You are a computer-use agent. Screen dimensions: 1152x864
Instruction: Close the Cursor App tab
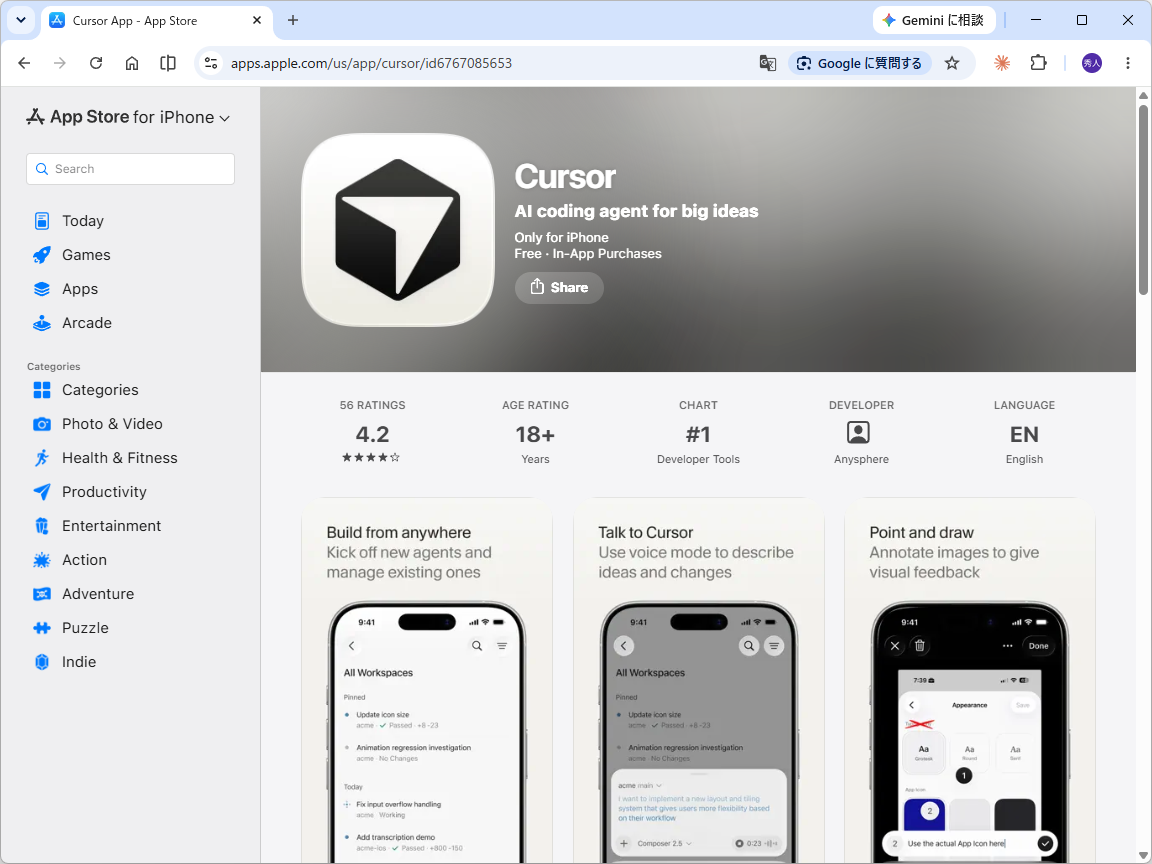(x=256, y=20)
